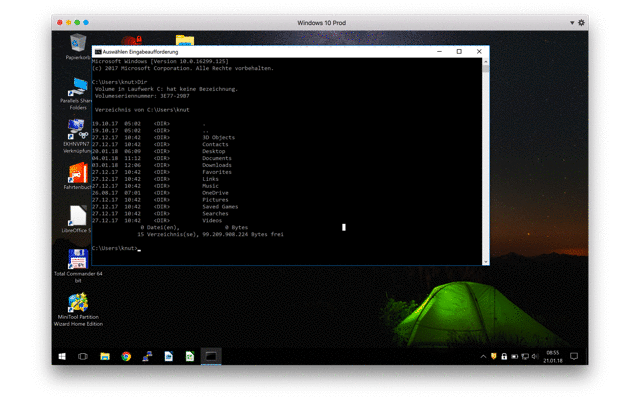This screenshot has height=400, width=640.
Task: Click the console scrollbar thumb
Action: (486, 69)
